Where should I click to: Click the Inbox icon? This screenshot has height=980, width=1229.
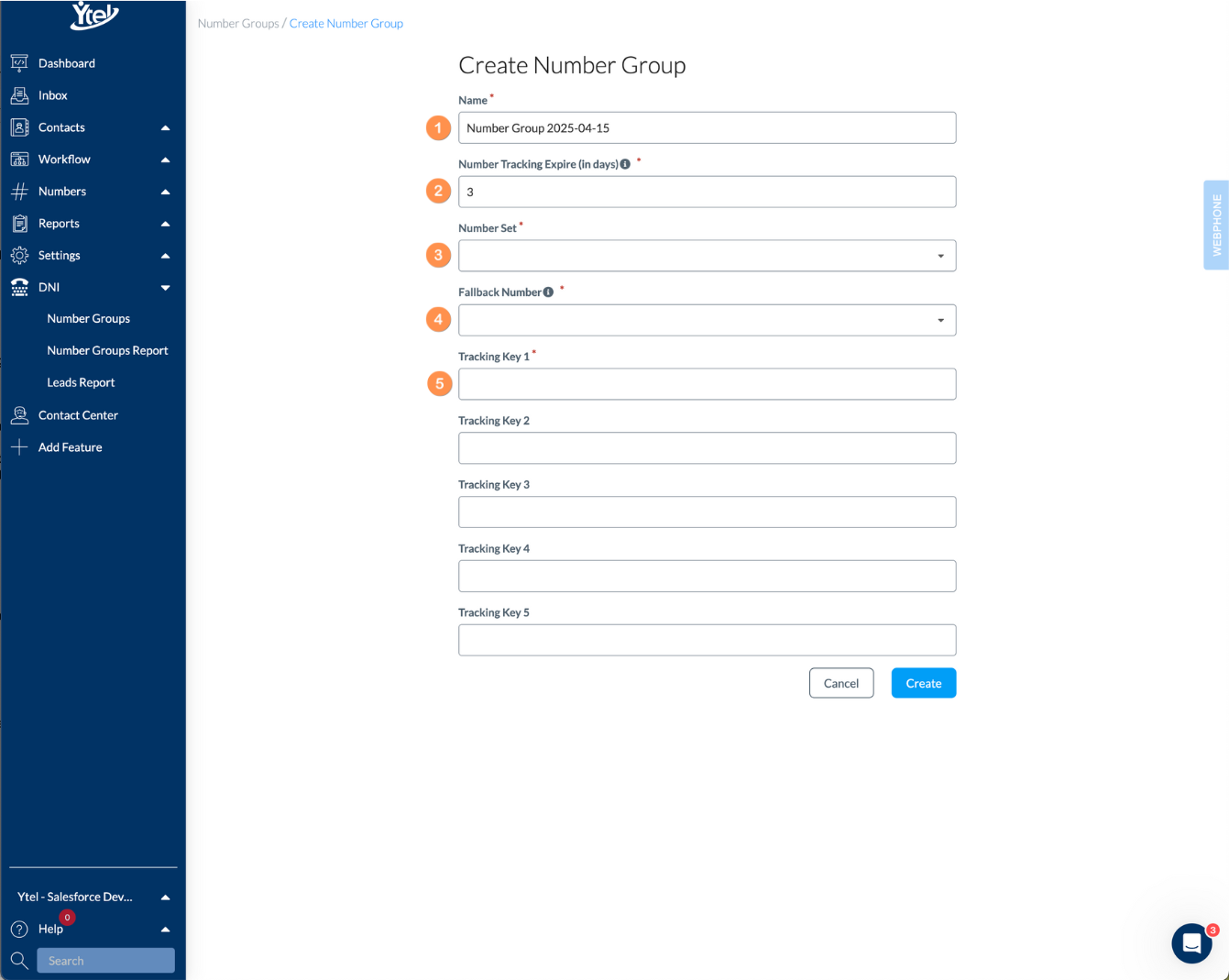coord(19,95)
